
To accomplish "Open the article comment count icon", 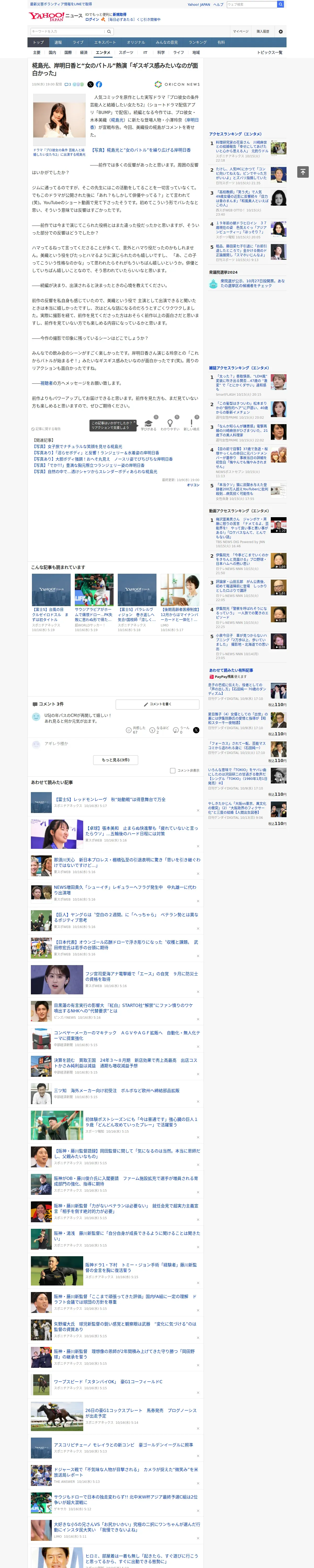I will coord(68,85).
